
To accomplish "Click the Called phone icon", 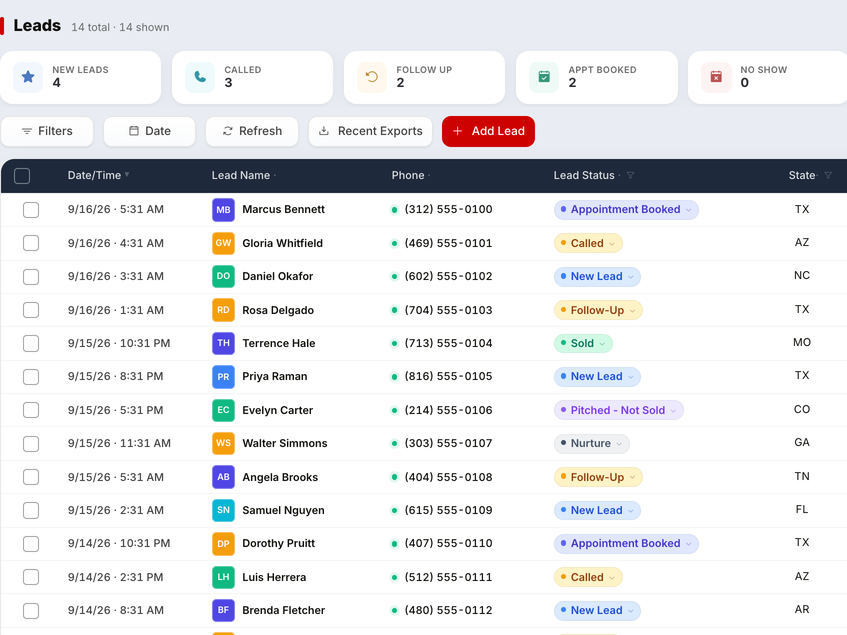I will (200, 77).
